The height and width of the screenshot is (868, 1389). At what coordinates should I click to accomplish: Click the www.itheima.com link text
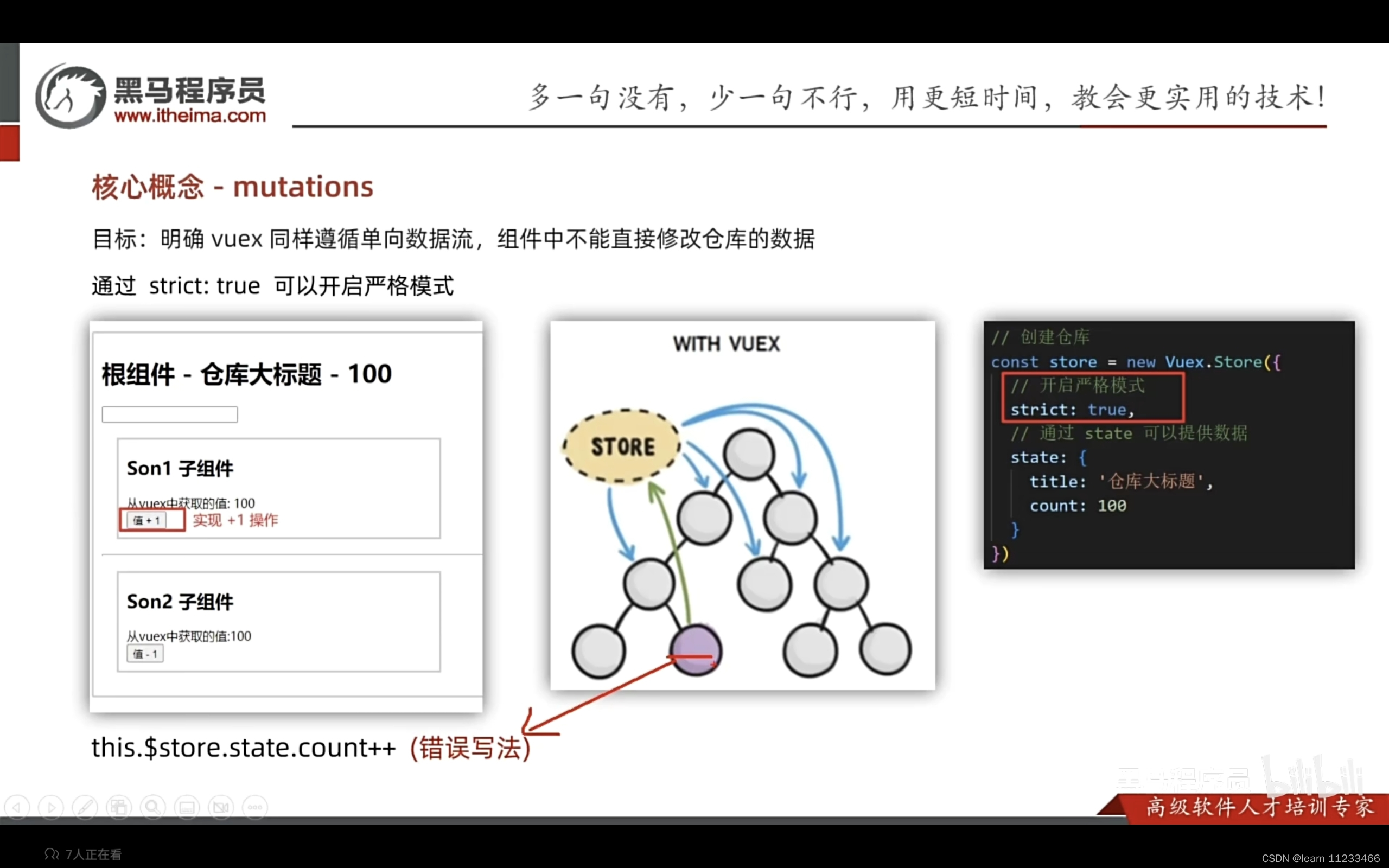click(190, 116)
